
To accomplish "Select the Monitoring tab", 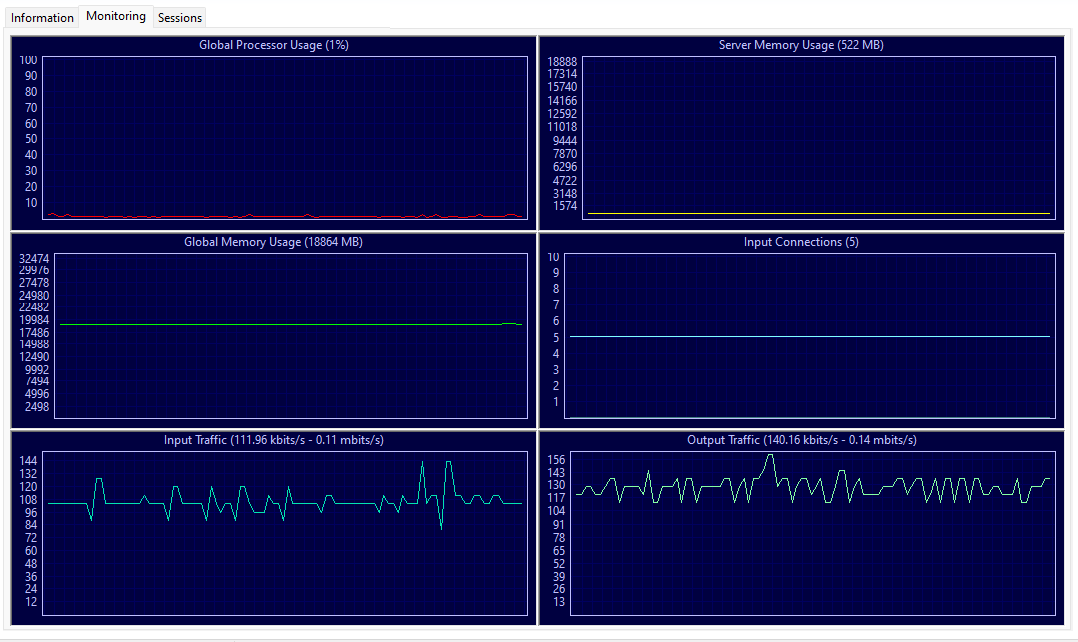I will (x=115, y=15).
